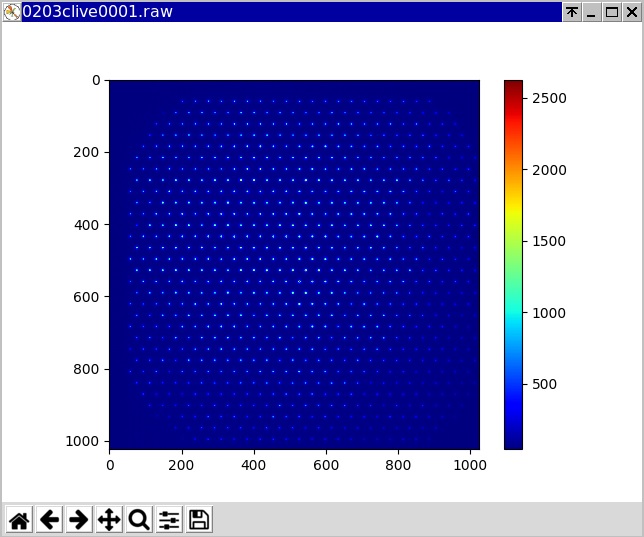This screenshot has height=537, width=644.
Task: Click the dark red top of colorbar
Action: 513,84
